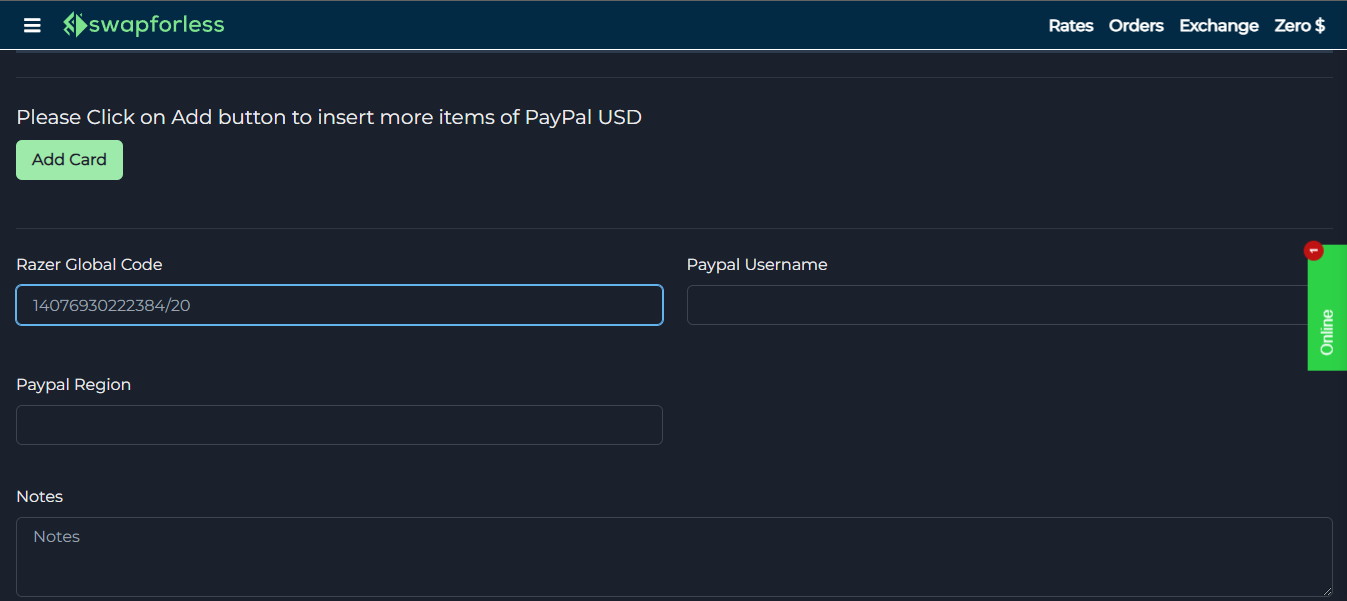Click the swapforless brand name text
This screenshot has height=601, width=1347.
tap(156, 25)
